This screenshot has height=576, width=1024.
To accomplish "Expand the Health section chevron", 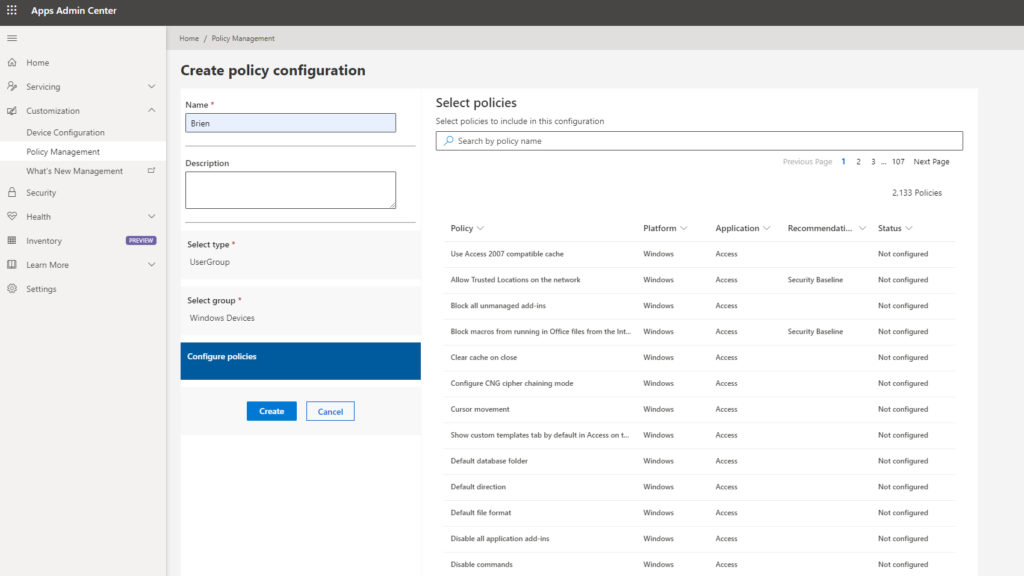I will coord(152,216).
